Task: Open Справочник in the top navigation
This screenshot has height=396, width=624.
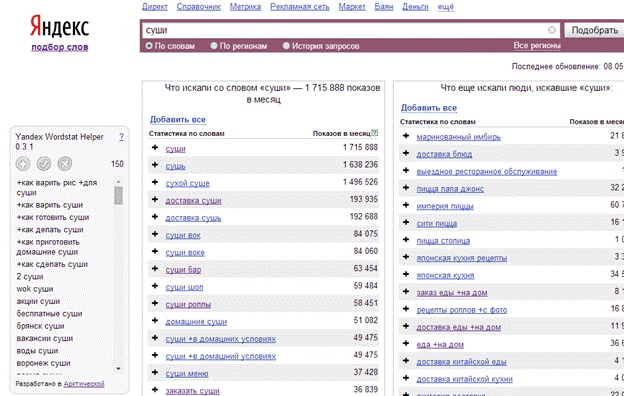Action: (x=199, y=7)
